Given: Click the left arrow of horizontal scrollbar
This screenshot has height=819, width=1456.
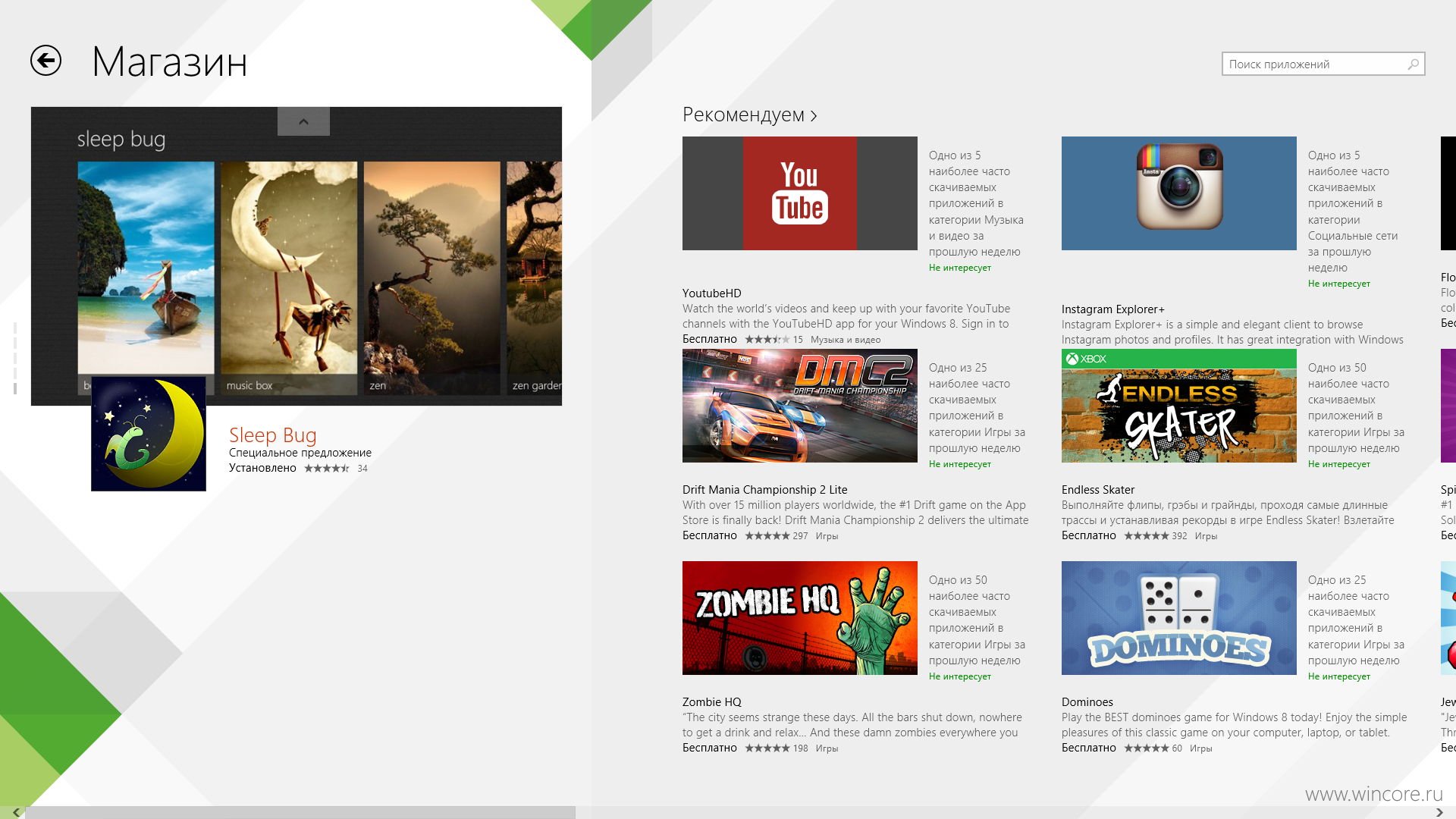Looking at the screenshot, I should [x=15, y=812].
